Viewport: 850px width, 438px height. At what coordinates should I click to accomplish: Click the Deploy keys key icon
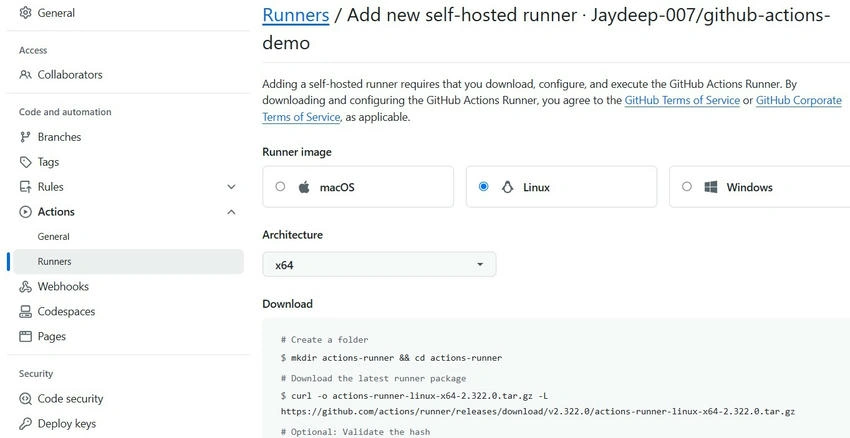(25, 424)
